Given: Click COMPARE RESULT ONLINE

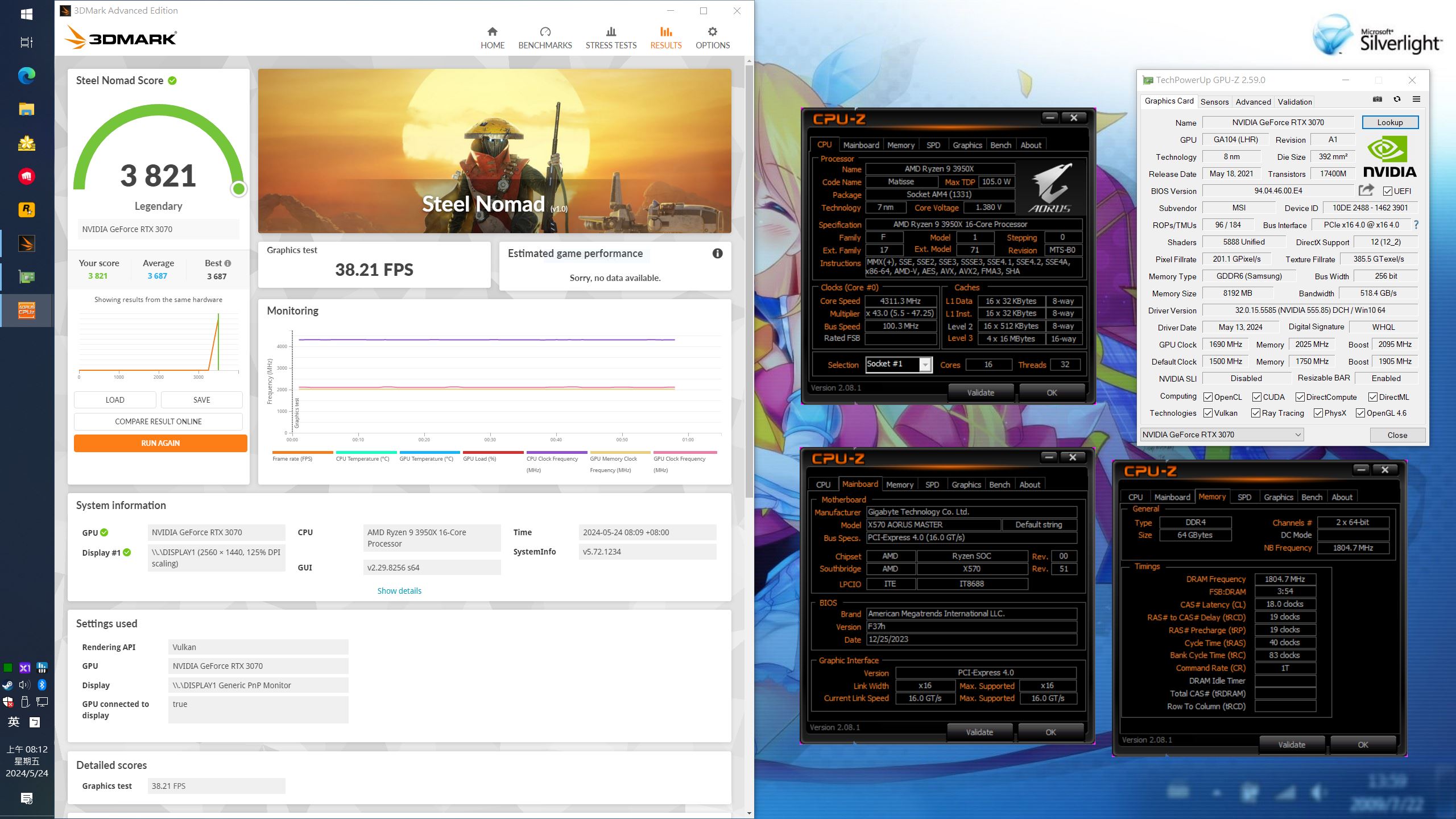Looking at the screenshot, I should click(158, 421).
